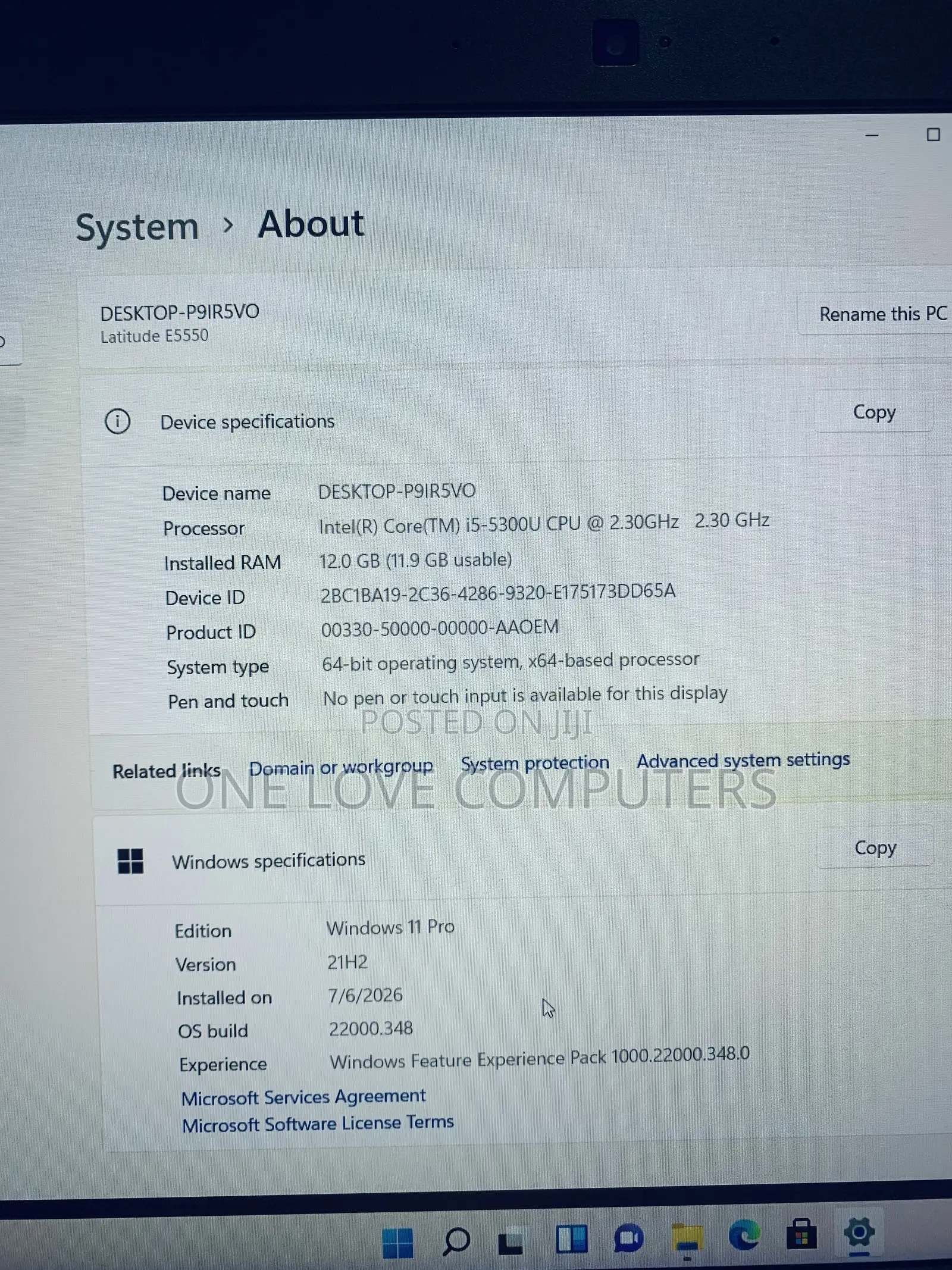
Task: Open Microsoft Software License Terms link
Action: pyautogui.click(x=318, y=1124)
